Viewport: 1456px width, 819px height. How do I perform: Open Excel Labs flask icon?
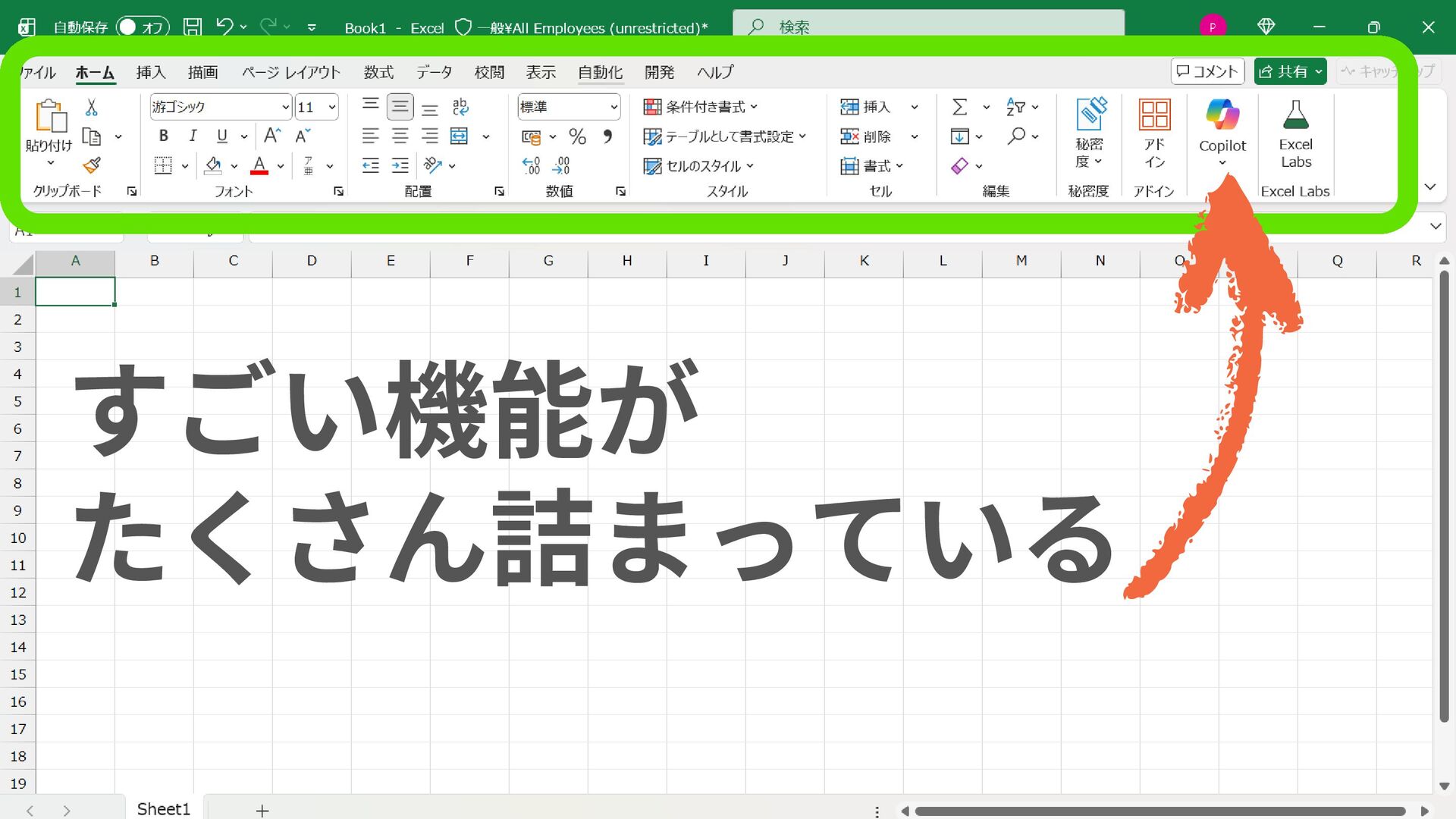tap(1294, 115)
